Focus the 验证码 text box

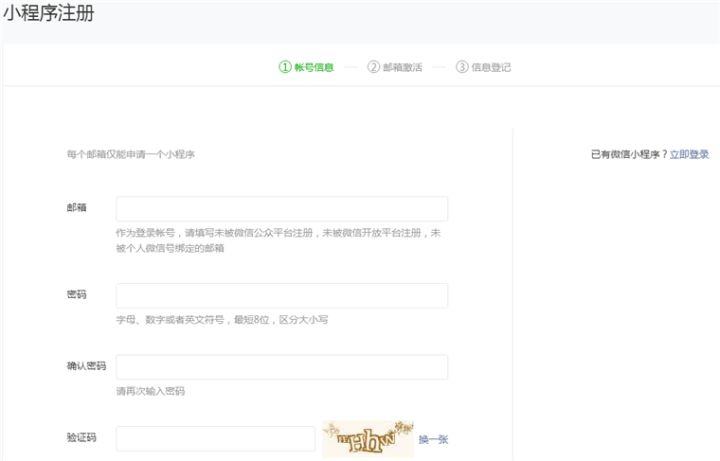tap(215, 439)
